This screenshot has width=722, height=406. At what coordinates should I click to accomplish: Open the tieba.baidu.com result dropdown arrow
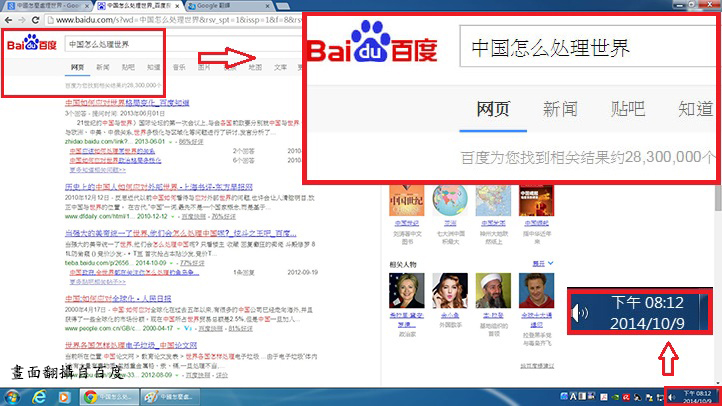[171, 263]
